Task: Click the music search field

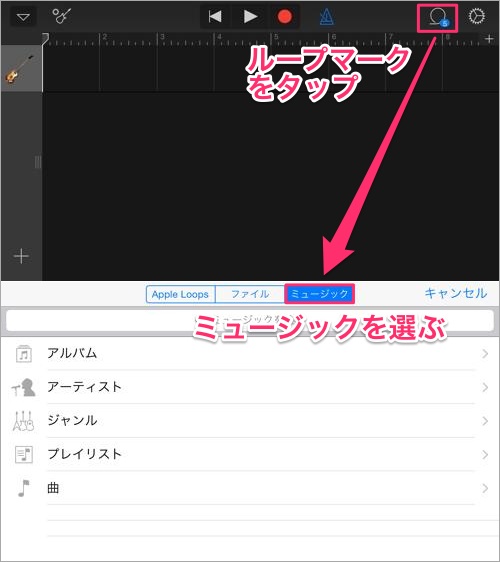Action: coord(250,320)
